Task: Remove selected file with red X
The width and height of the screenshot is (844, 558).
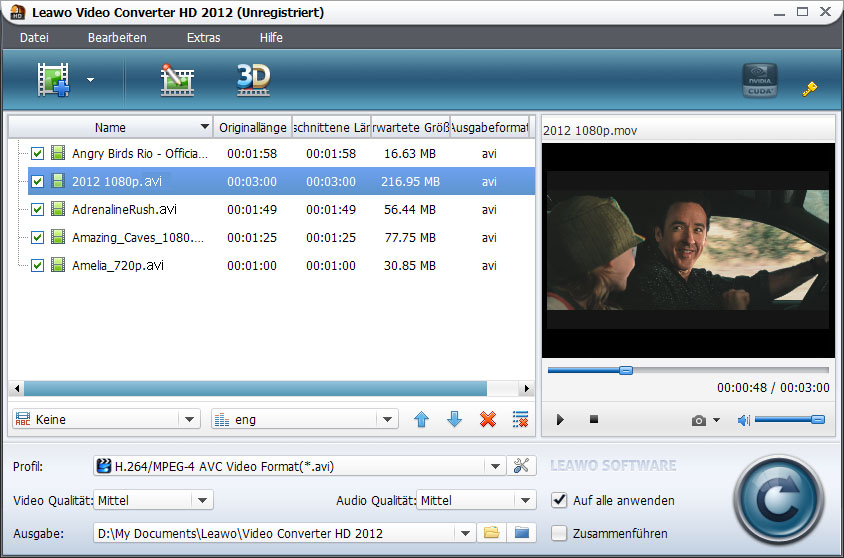Action: pyautogui.click(x=488, y=419)
